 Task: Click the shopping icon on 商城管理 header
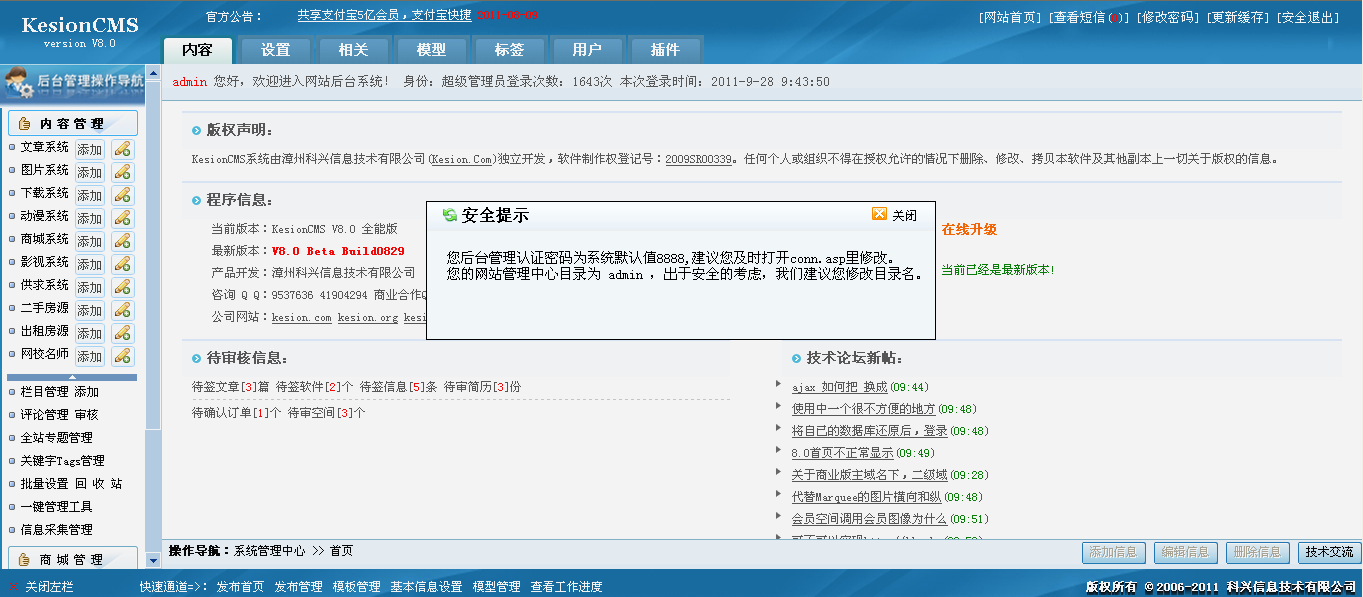coord(24,558)
